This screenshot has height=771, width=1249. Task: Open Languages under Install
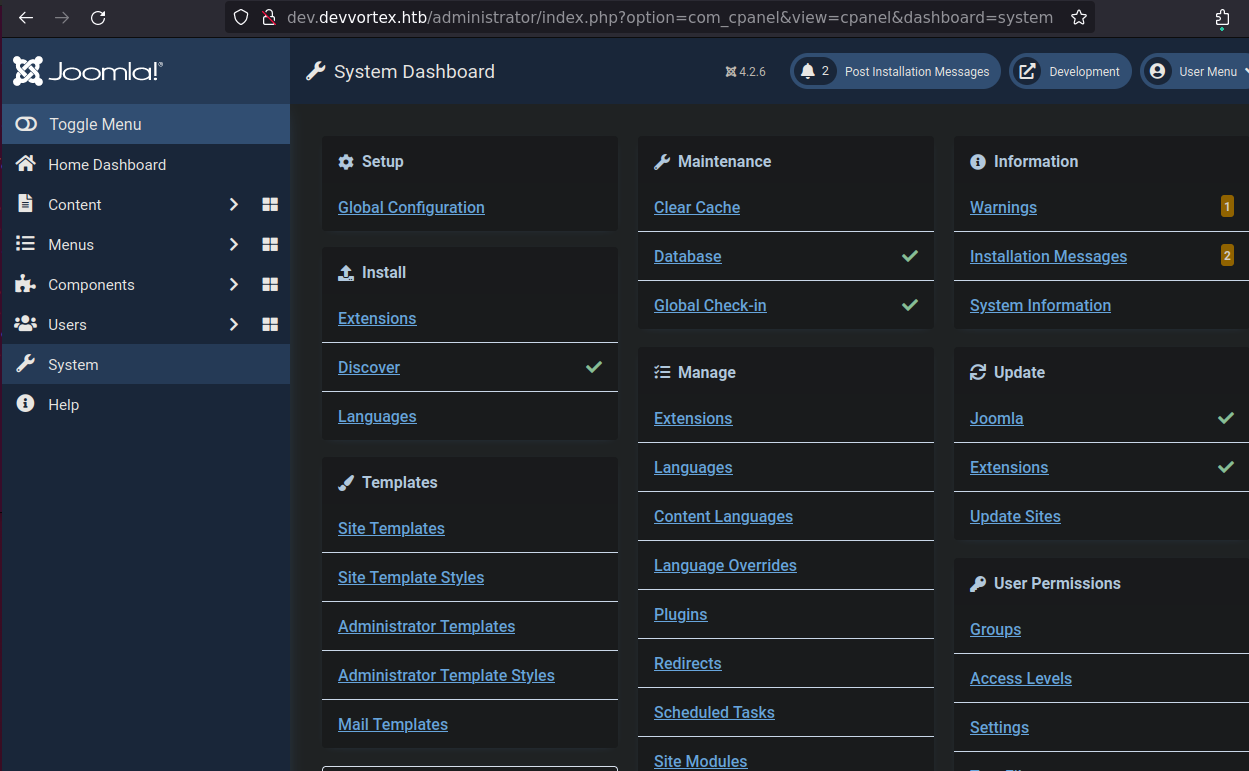coord(377,416)
